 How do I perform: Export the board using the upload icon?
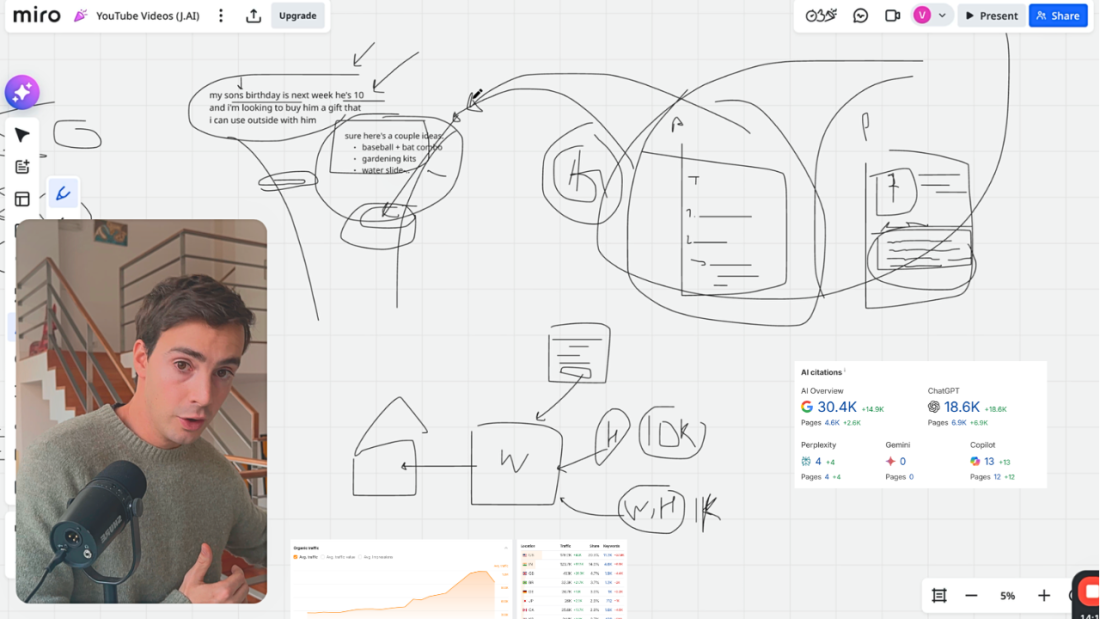pos(253,15)
